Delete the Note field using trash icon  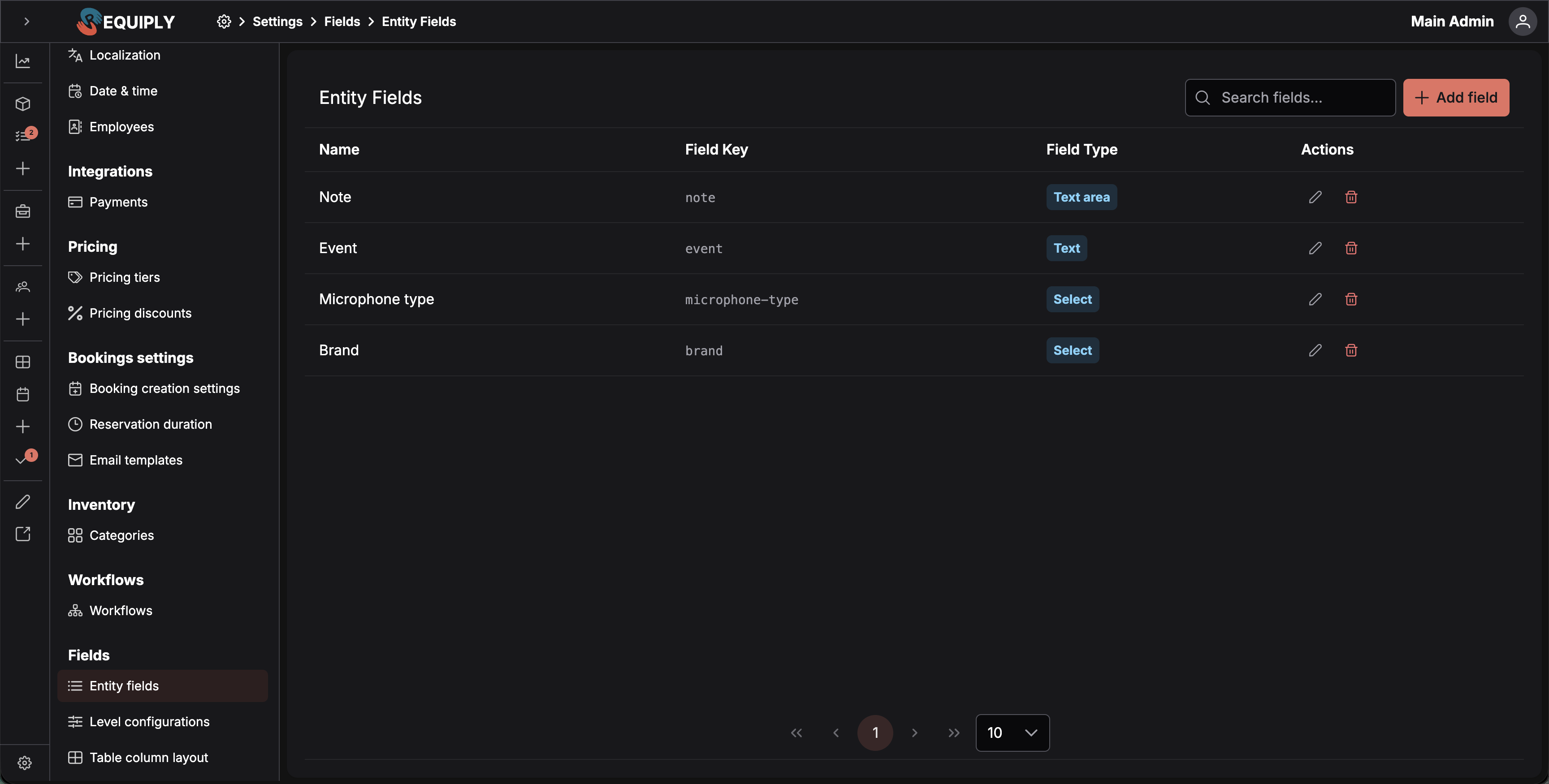pyautogui.click(x=1351, y=197)
